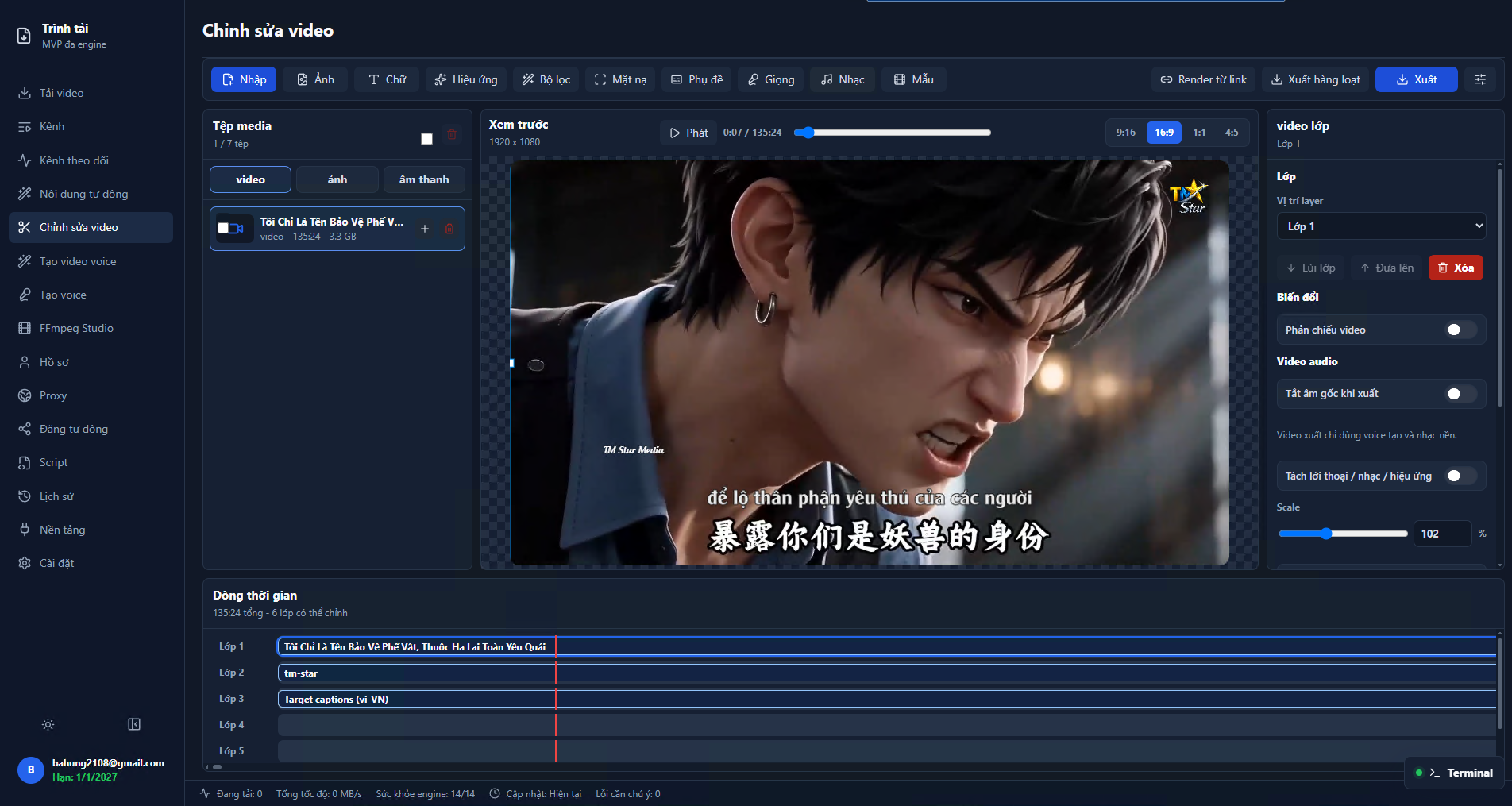Select Lớp 1 video clip on timeline
This screenshot has width=1512, height=806.
tap(887, 646)
